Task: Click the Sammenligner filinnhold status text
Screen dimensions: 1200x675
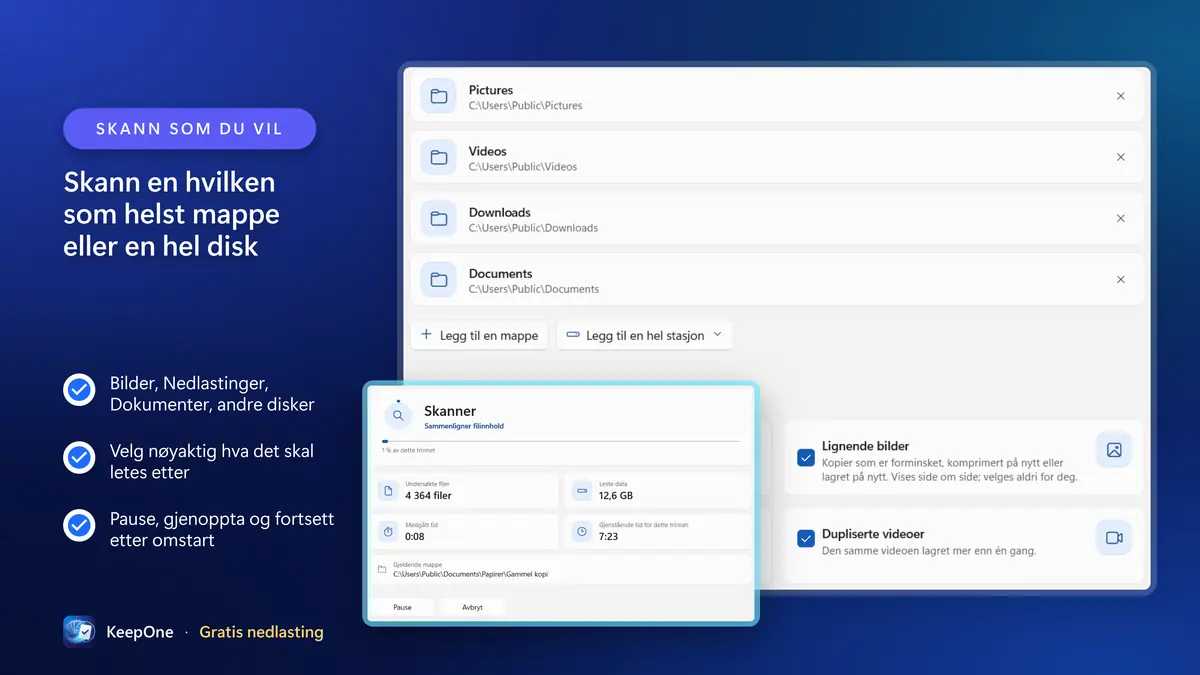Action: point(464,426)
